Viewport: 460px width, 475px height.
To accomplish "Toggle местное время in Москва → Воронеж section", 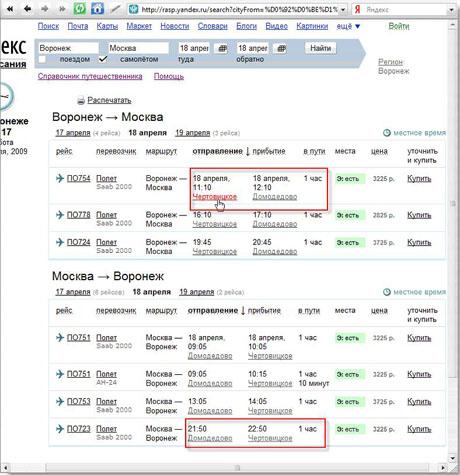I will (415, 292).
